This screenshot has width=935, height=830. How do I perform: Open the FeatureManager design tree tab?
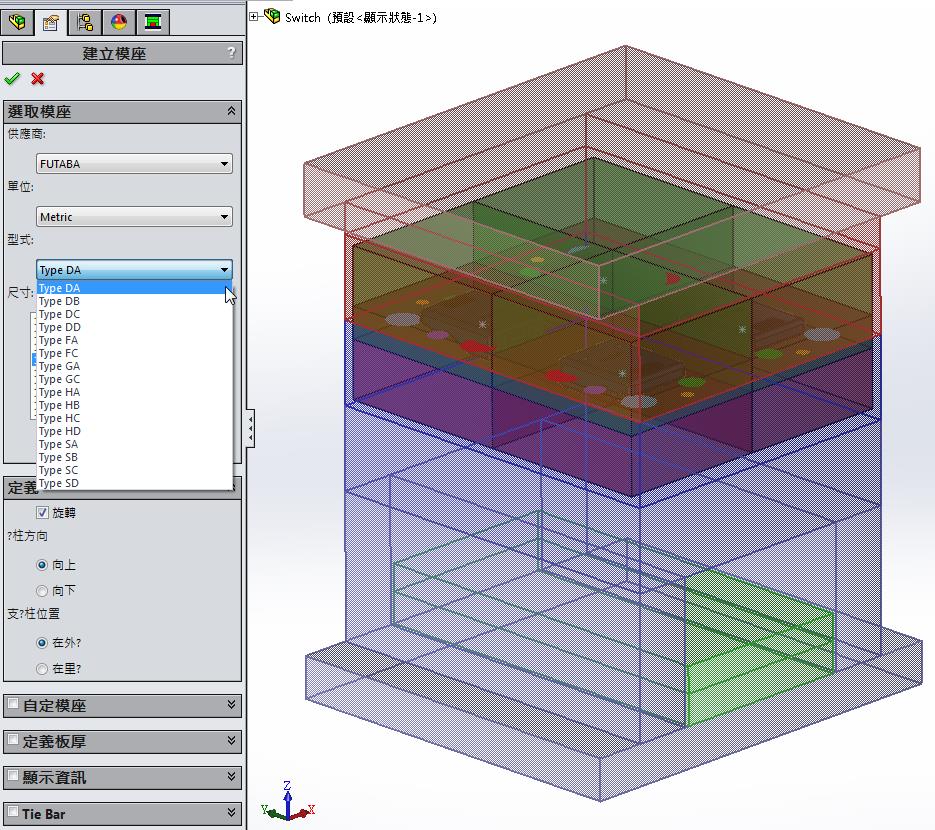(x=17, y=21)
